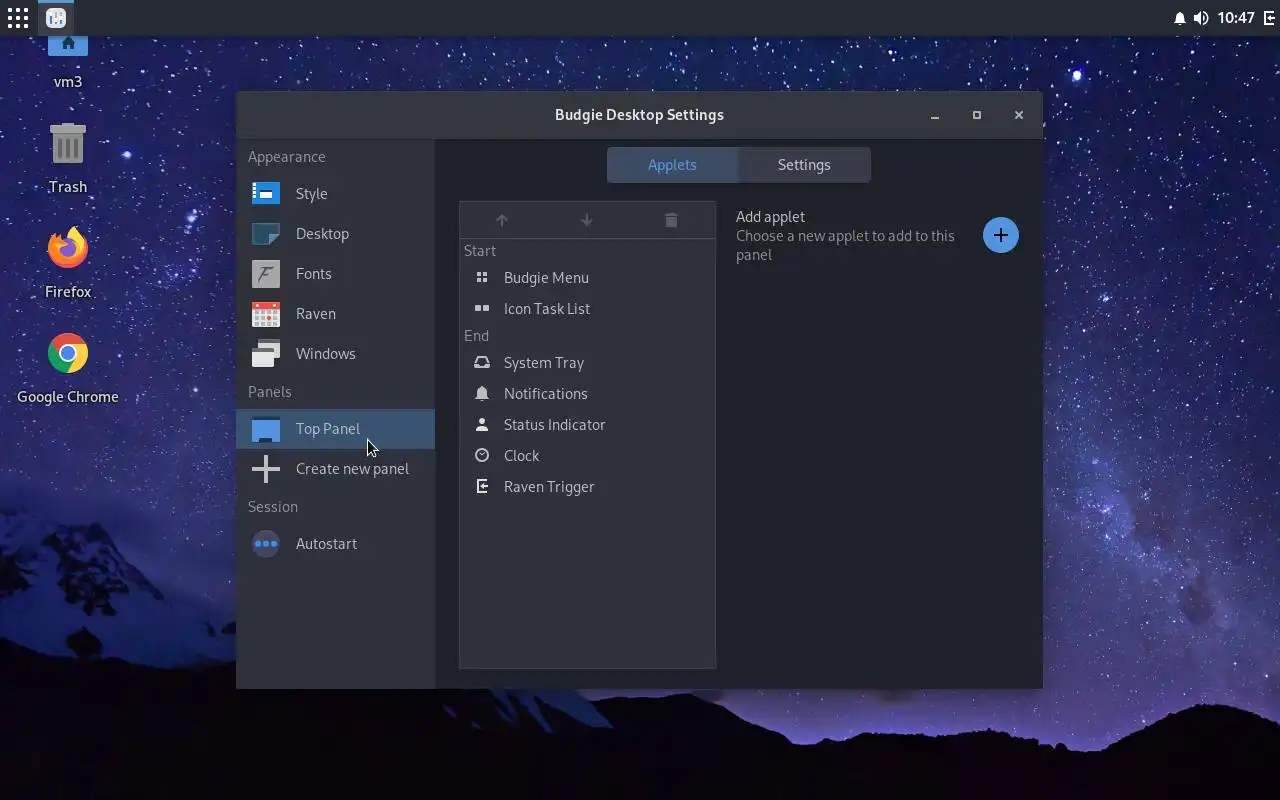
Task: Open the Budgie applications menu grid icon
Action: pos(18,18)
